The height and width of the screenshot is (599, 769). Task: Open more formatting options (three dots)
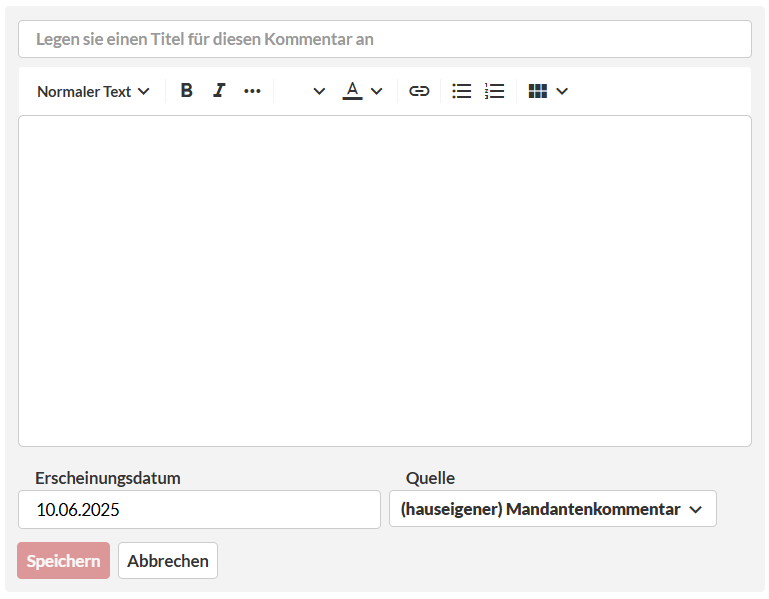[x=252, y=91]
